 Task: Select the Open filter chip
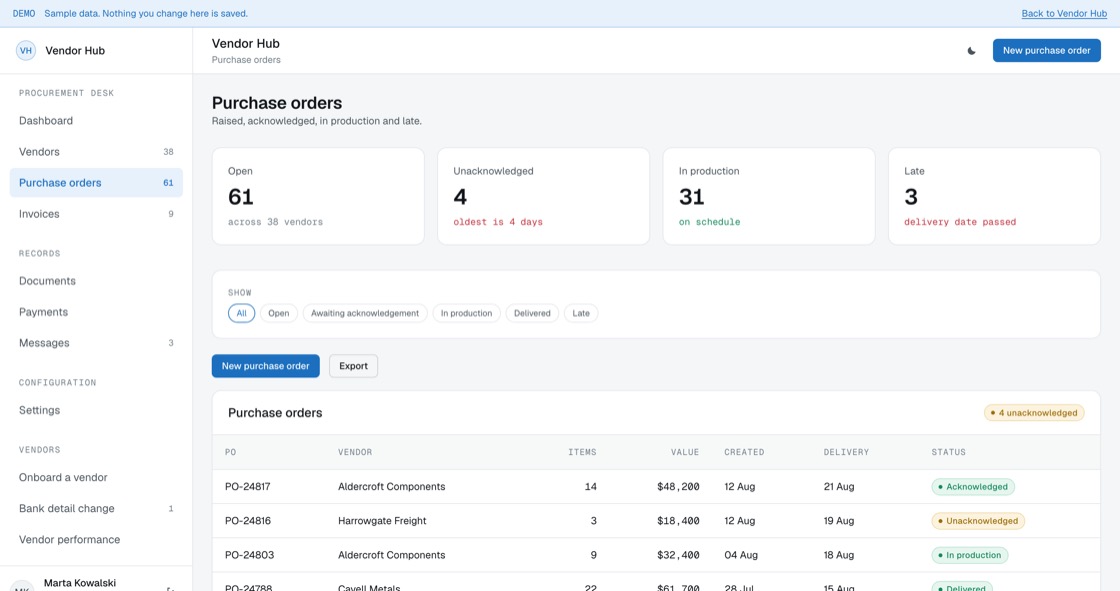click(279, 313)
